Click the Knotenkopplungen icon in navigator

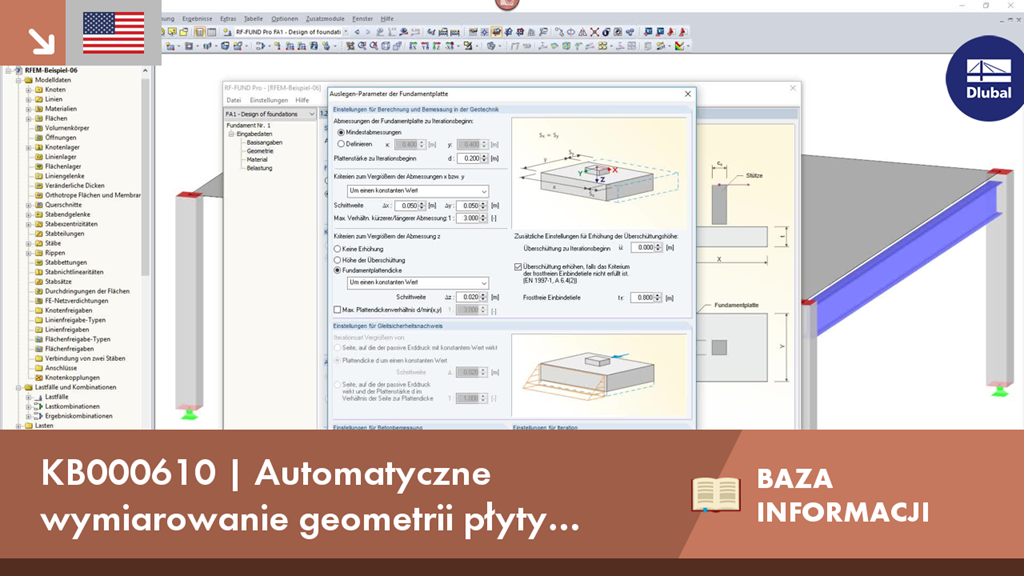click(x=39, y=377)
